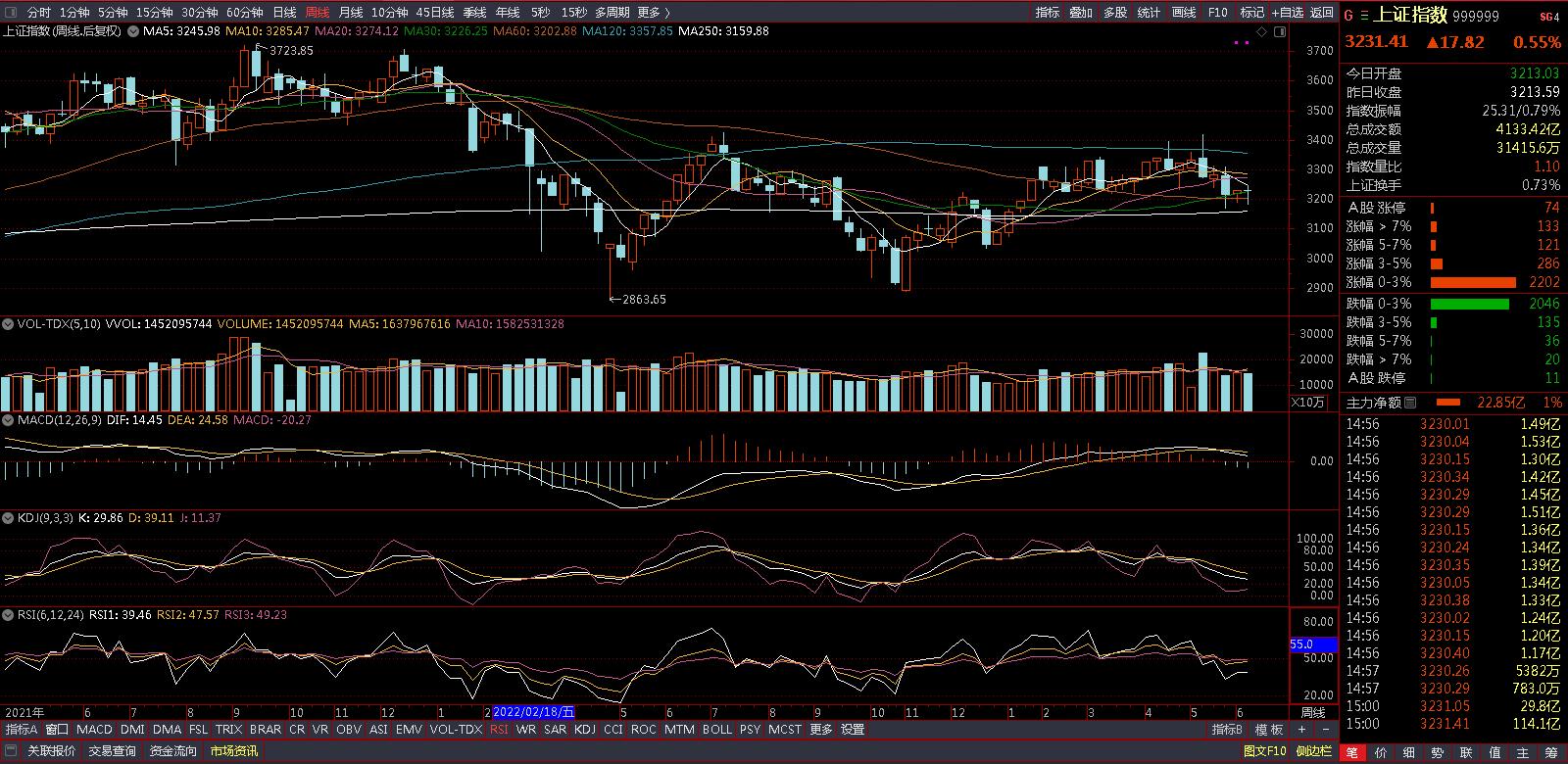Image resolution: width=1568 pixels, height=764 pixels.
Task: Open the 指标 menu in top toolbar
Action: point(1048,13)
